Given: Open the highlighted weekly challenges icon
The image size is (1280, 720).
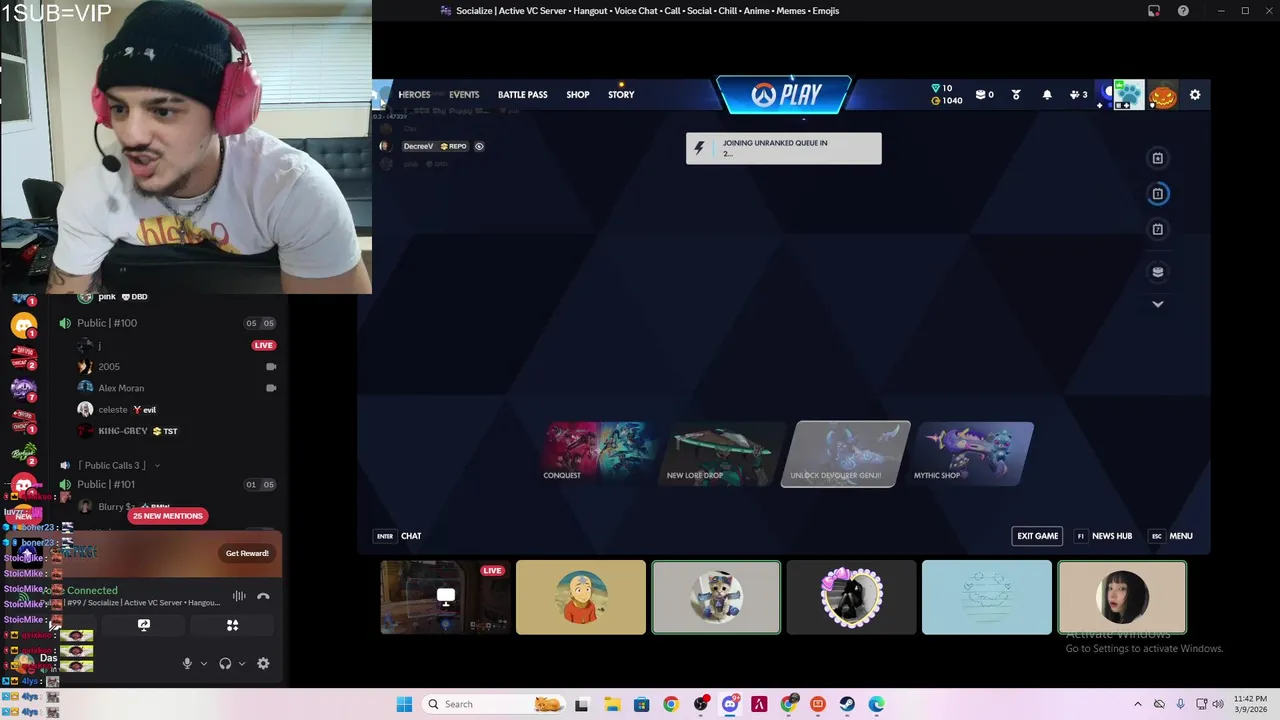Looking at the screenshot, I should pos(1158,194).
